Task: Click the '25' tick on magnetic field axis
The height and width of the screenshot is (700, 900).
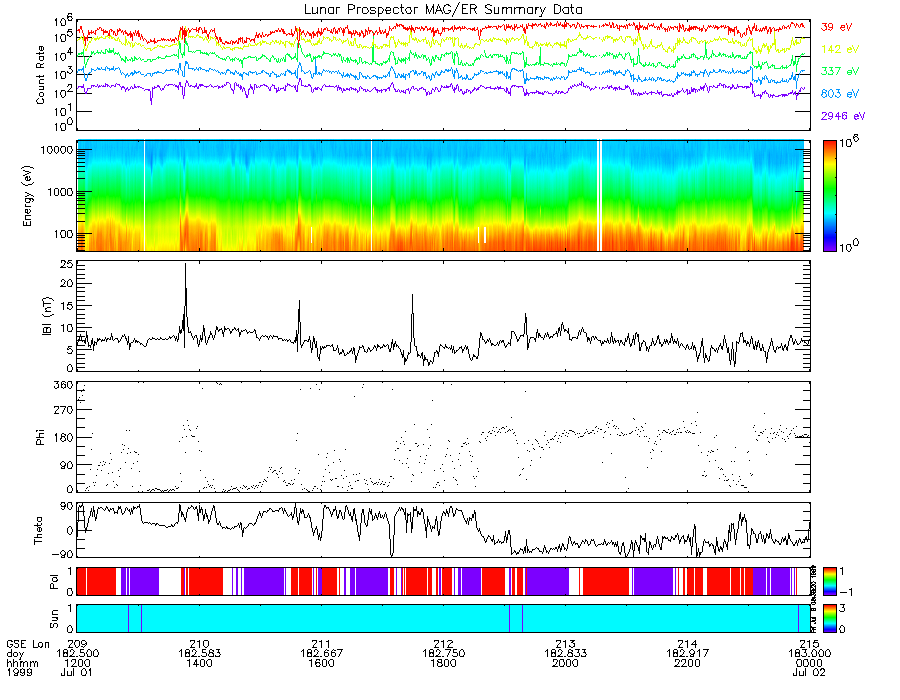Action: (x=67, y=264)
